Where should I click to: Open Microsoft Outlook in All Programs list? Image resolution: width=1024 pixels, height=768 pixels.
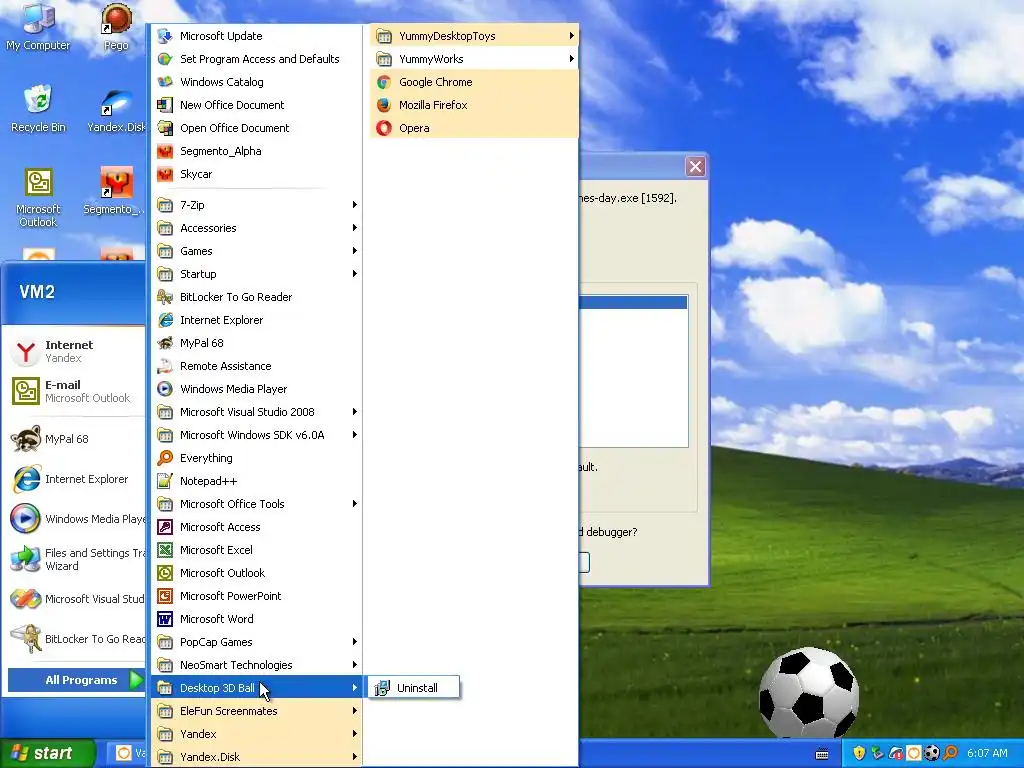(x=257, y=573)
